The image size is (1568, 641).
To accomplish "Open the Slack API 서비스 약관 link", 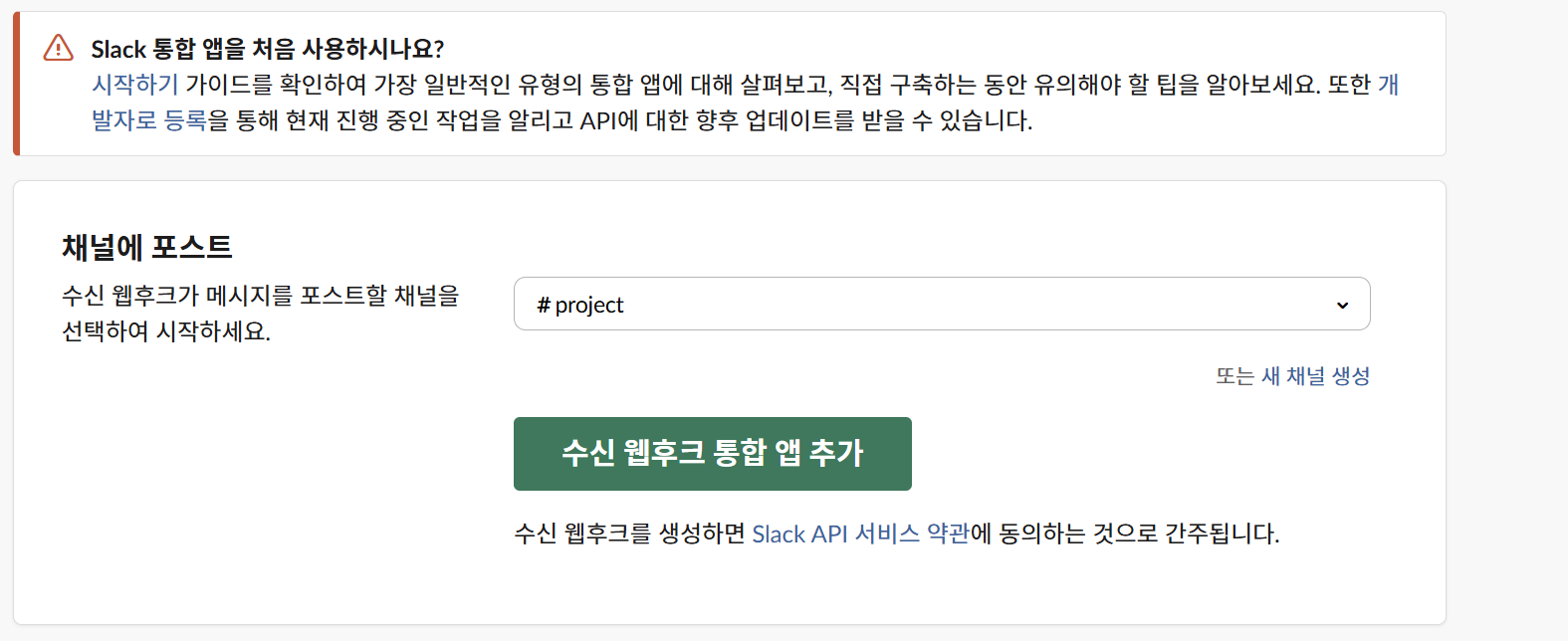I will coord(860,534).
